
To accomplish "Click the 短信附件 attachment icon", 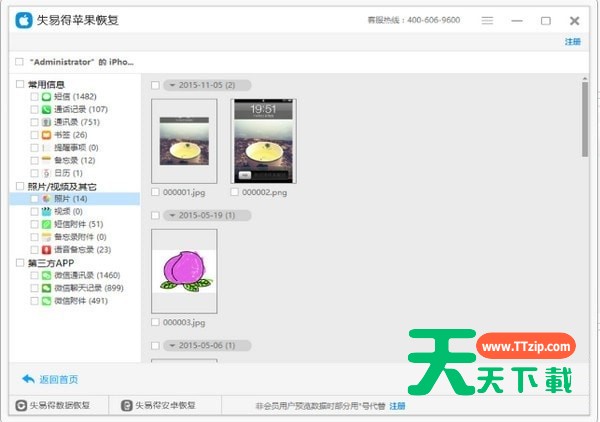I will 47,224.
